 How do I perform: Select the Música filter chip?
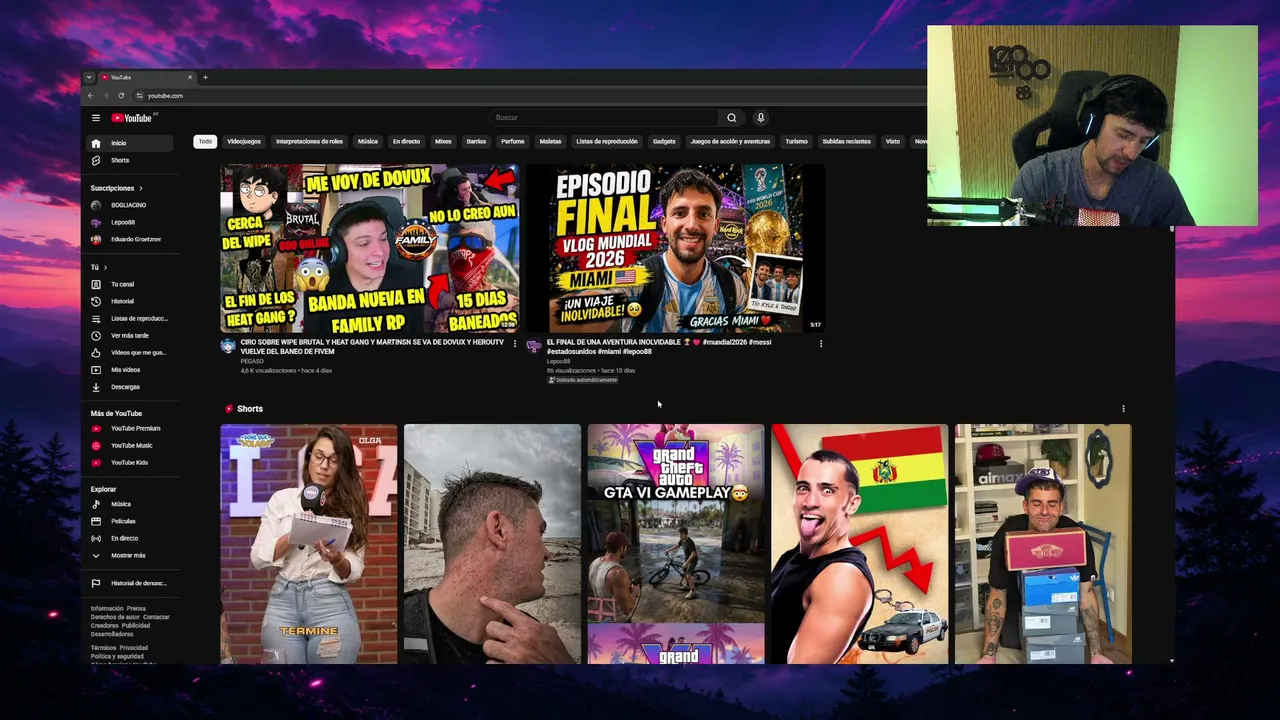pyautogui.click(x=368, y=141)
